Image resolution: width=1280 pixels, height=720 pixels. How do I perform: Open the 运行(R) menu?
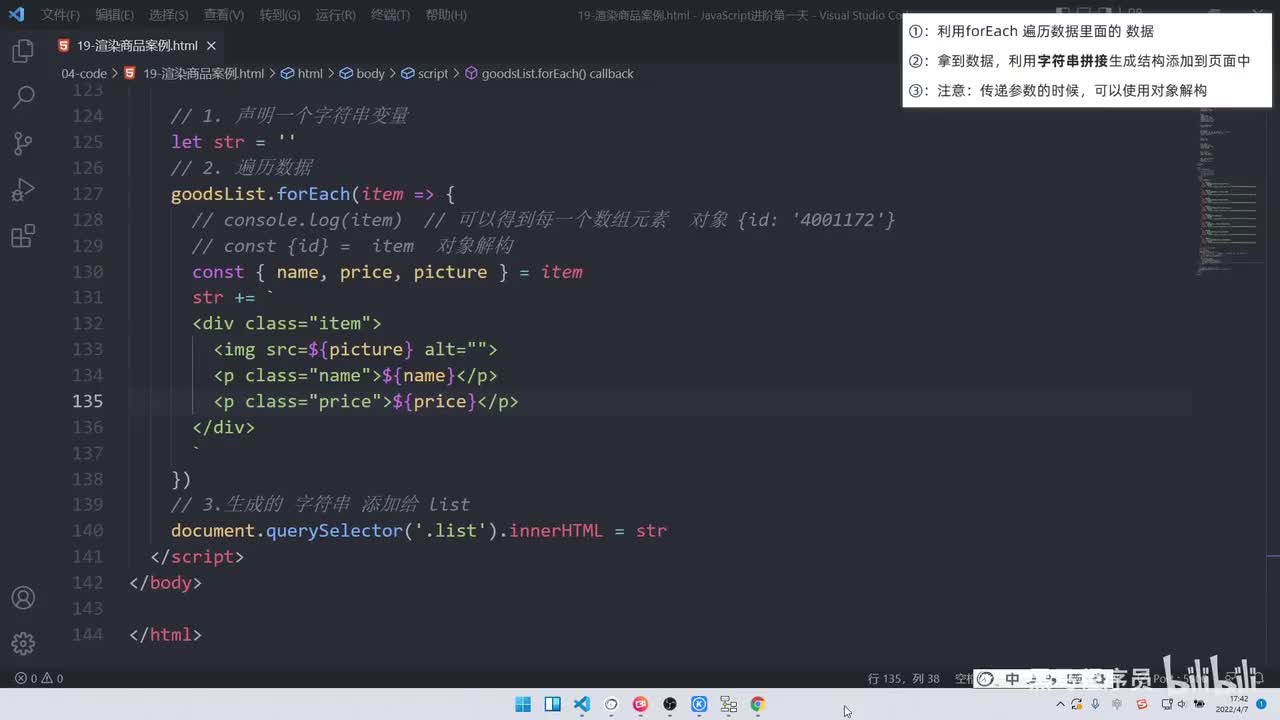[335, 15]
